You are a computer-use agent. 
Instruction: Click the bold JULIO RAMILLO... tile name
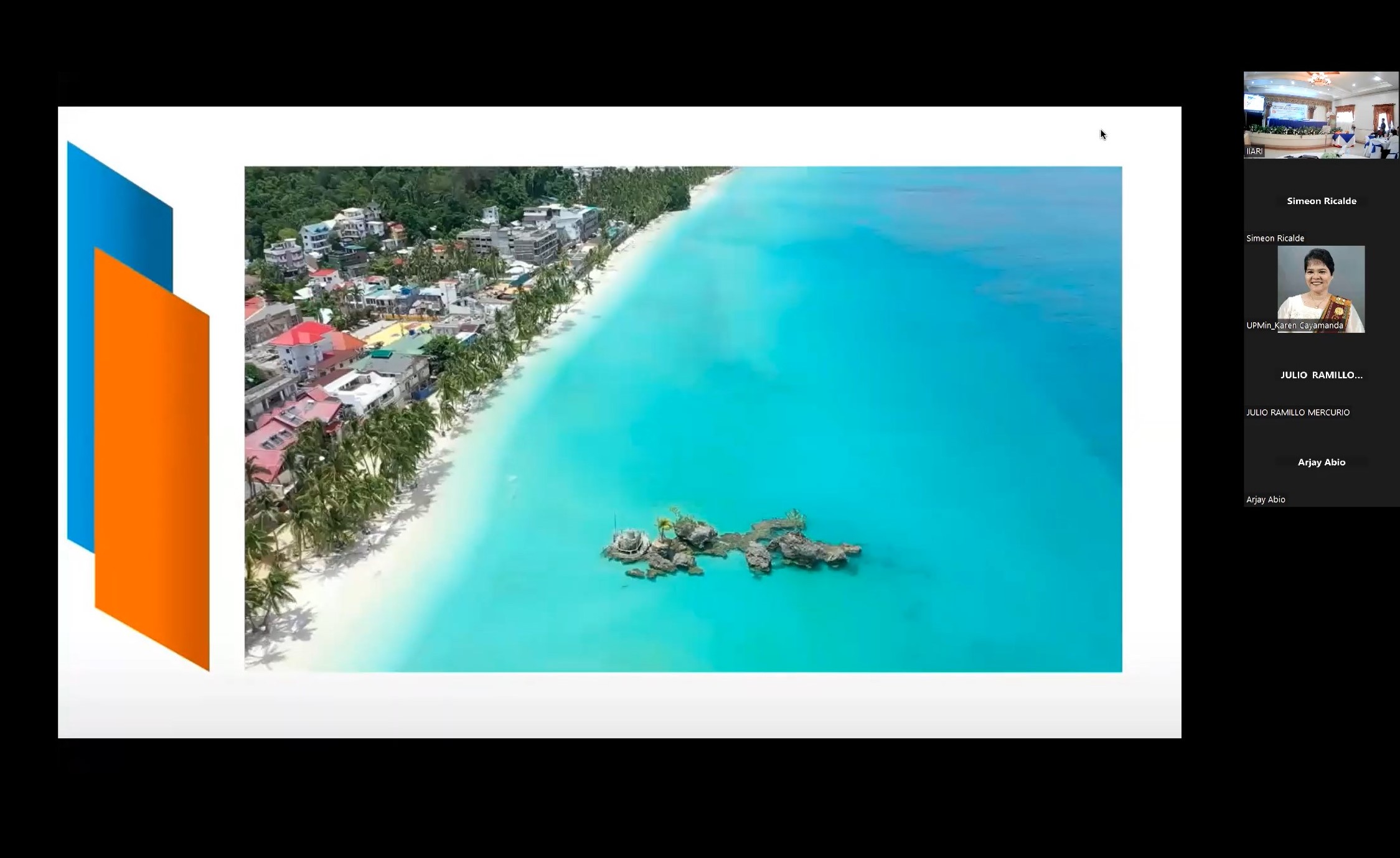[1321, 375]
